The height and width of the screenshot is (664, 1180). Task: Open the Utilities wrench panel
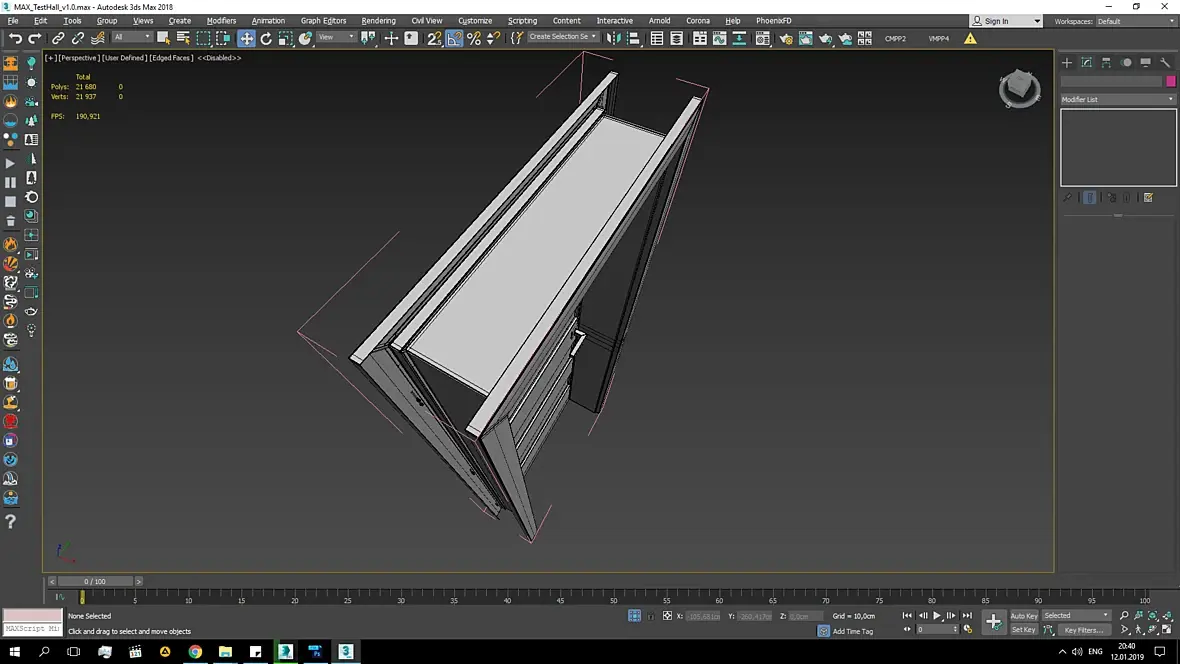pyautogui.click(x=1165, y=62)
